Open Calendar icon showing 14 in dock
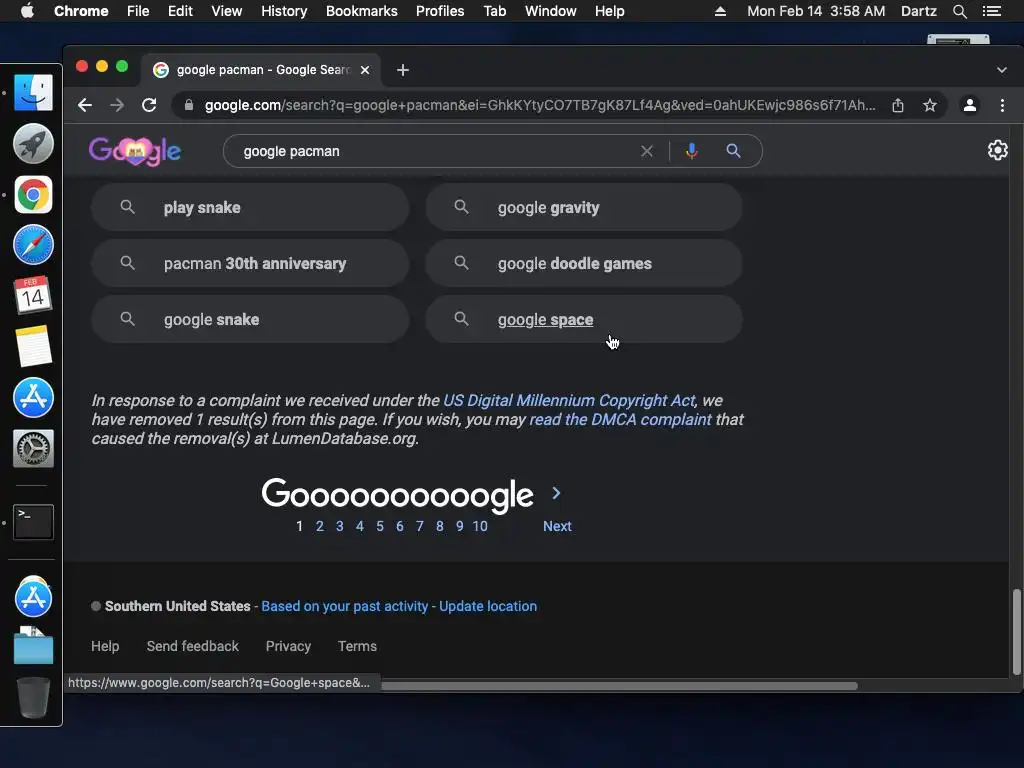 coord(33,295)
